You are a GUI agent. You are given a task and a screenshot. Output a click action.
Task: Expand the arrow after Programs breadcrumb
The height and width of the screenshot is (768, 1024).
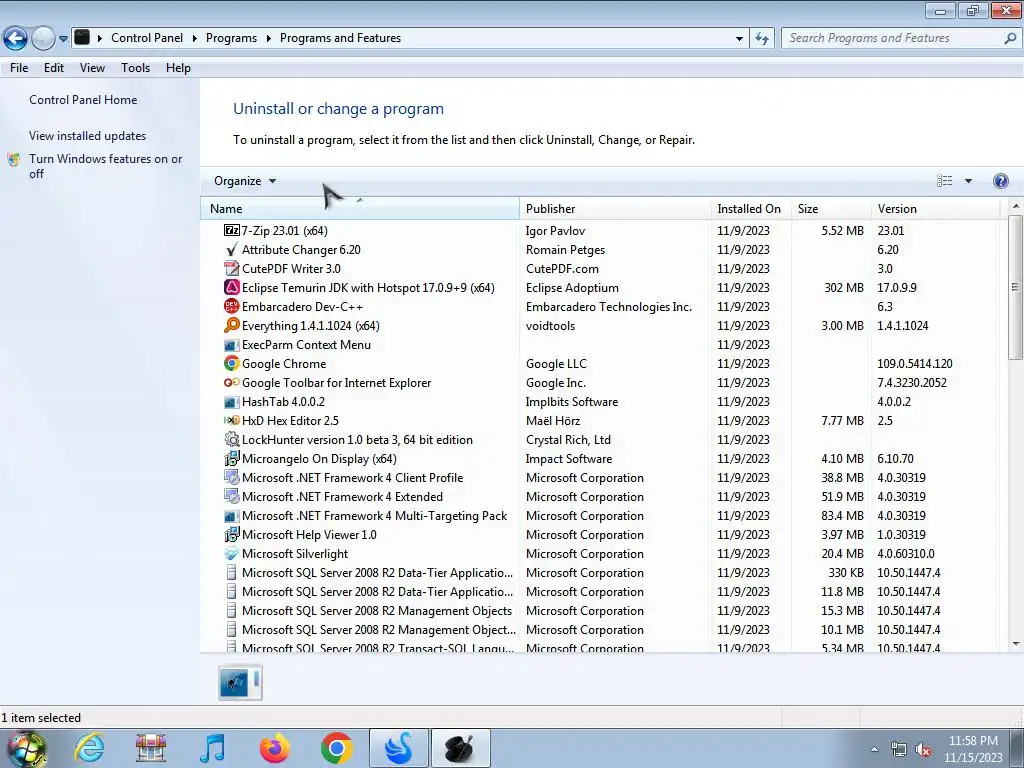pos(268,39)
